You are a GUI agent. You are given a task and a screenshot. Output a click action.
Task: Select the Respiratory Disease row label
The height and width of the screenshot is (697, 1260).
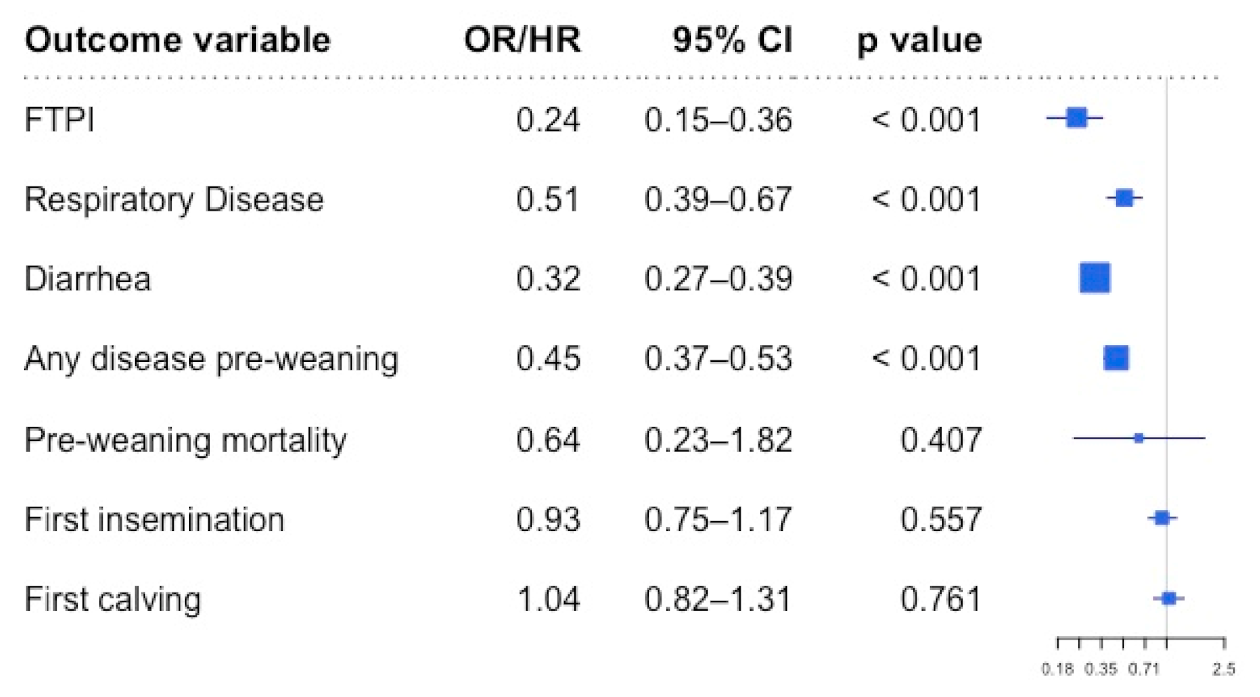tap(174, 200)
